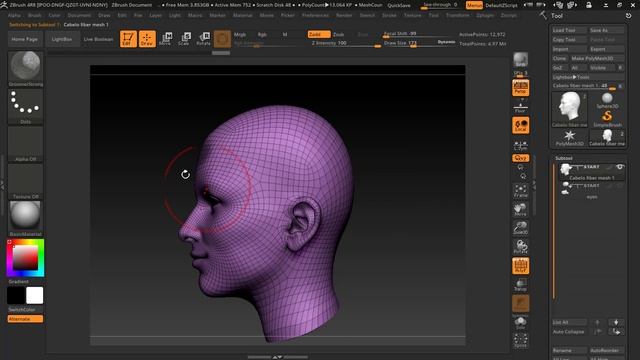Open the Color menu
This screenshot has width=640, height=360.
click(54, 15)
